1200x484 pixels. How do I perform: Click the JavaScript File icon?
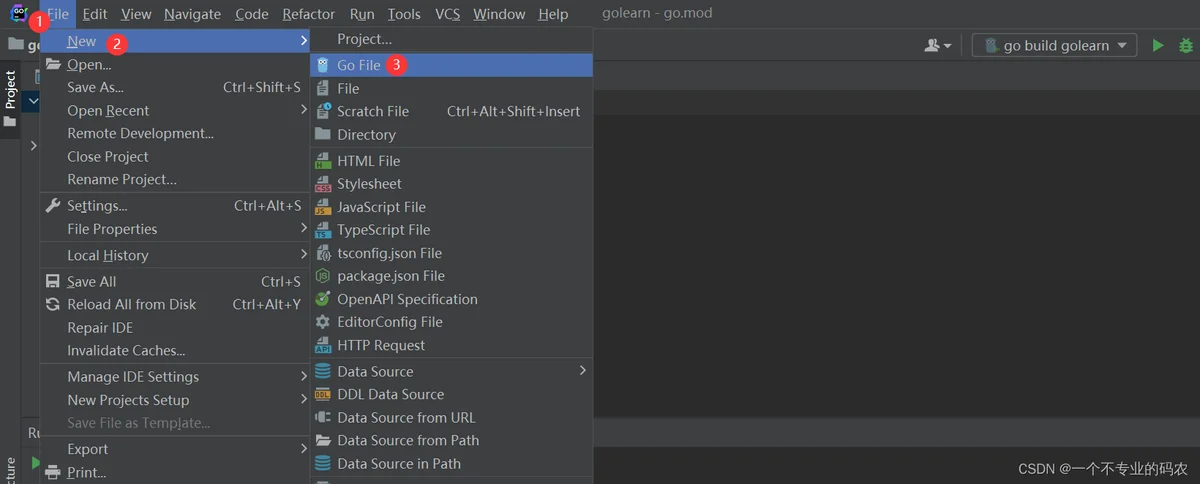[x=322, y=207]
